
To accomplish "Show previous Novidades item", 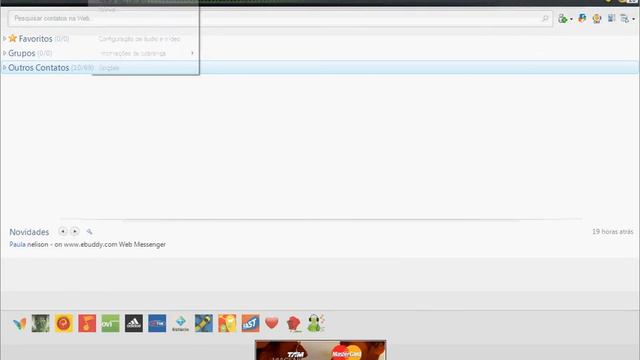I will click(x=62, y=231).
